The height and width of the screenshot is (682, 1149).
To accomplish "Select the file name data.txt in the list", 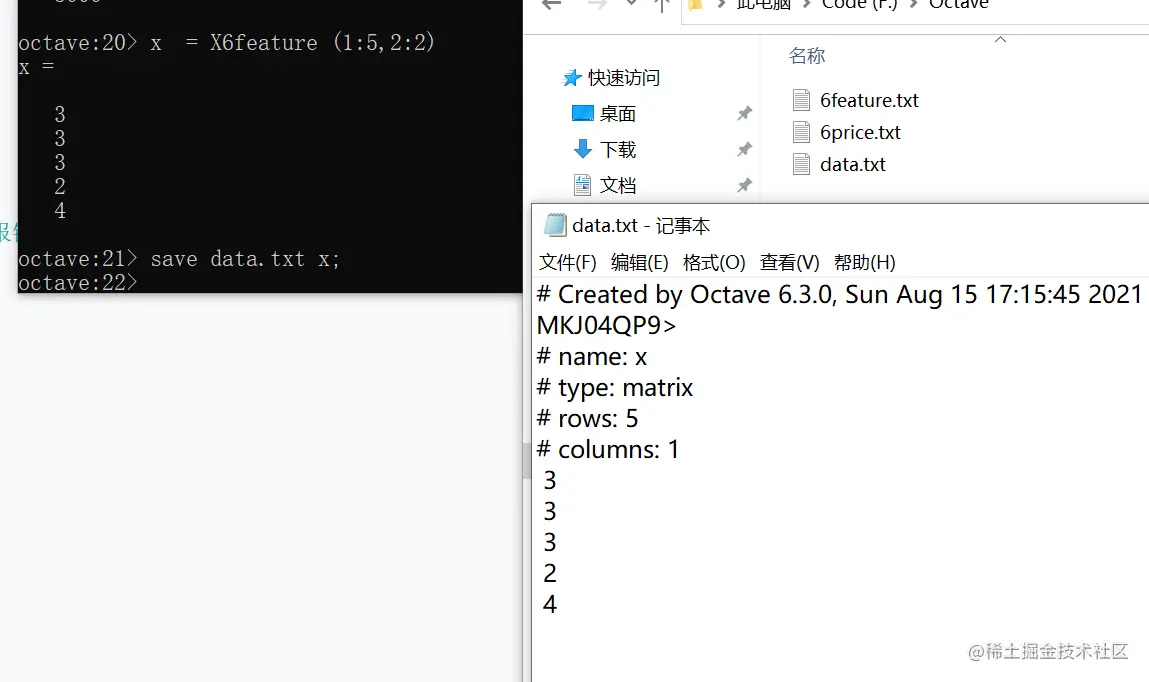I will click(x=853, y=165).
